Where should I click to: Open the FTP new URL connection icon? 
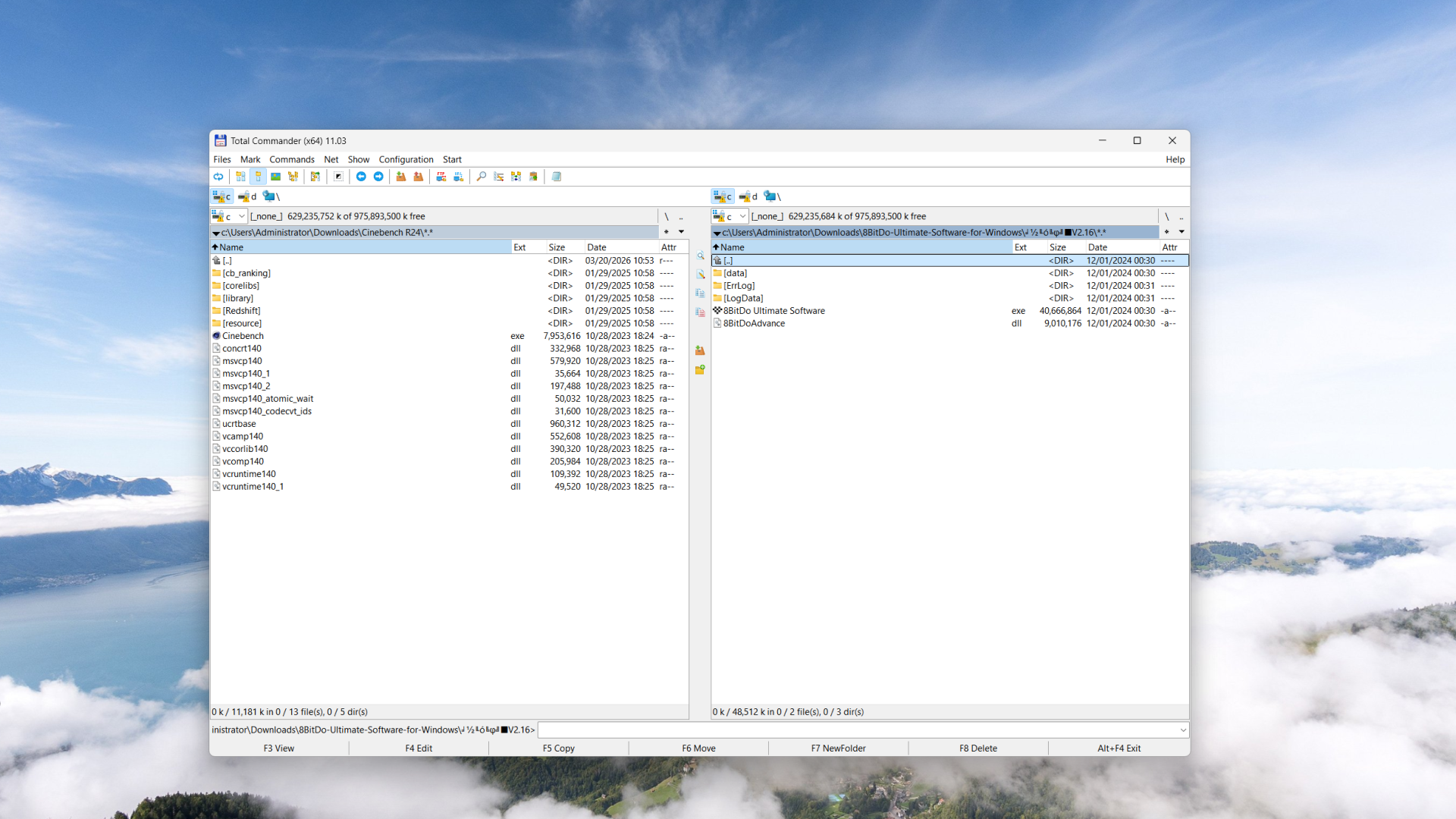coord(458,177)
